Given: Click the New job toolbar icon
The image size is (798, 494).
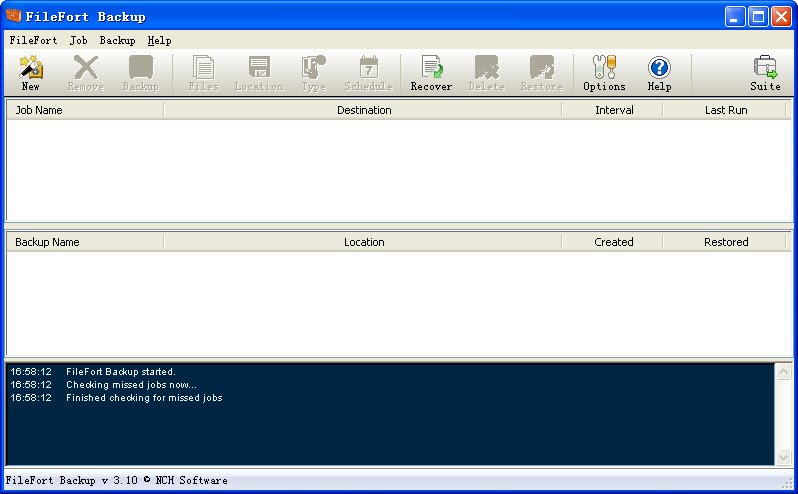Looking at the screenshot, I should coord(30,73).
